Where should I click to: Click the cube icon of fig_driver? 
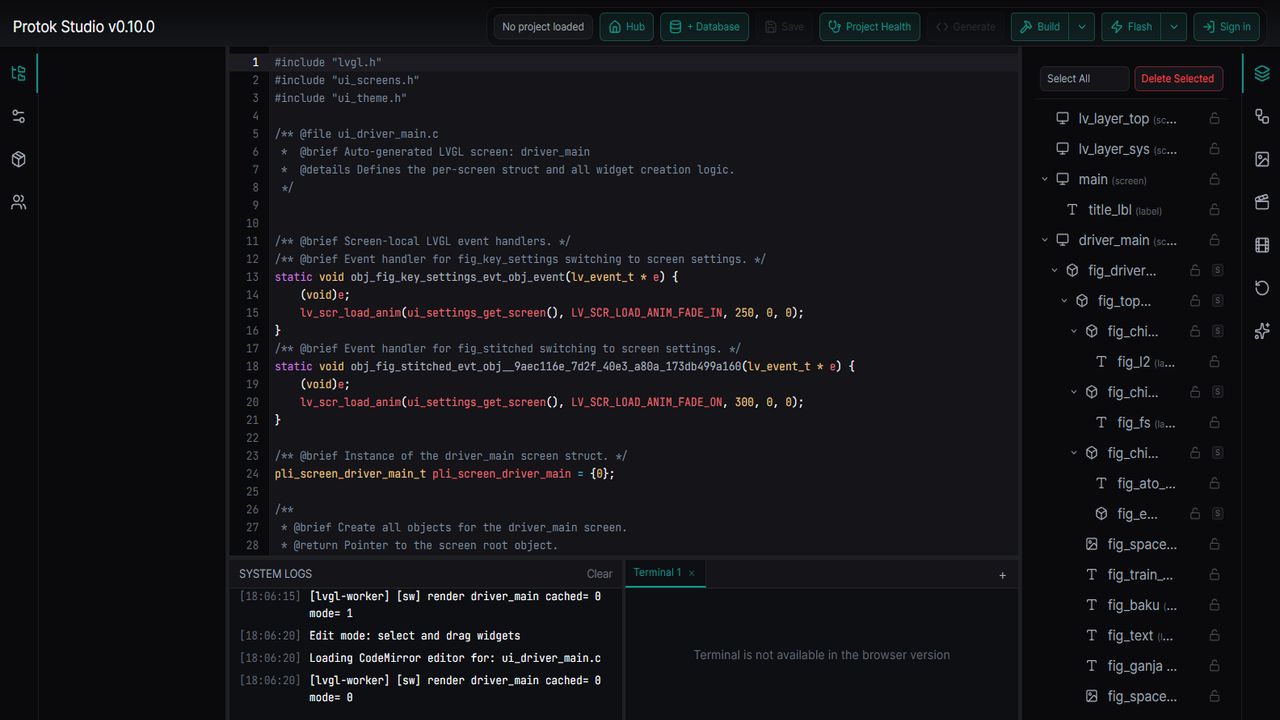[x=1072, y=270]
